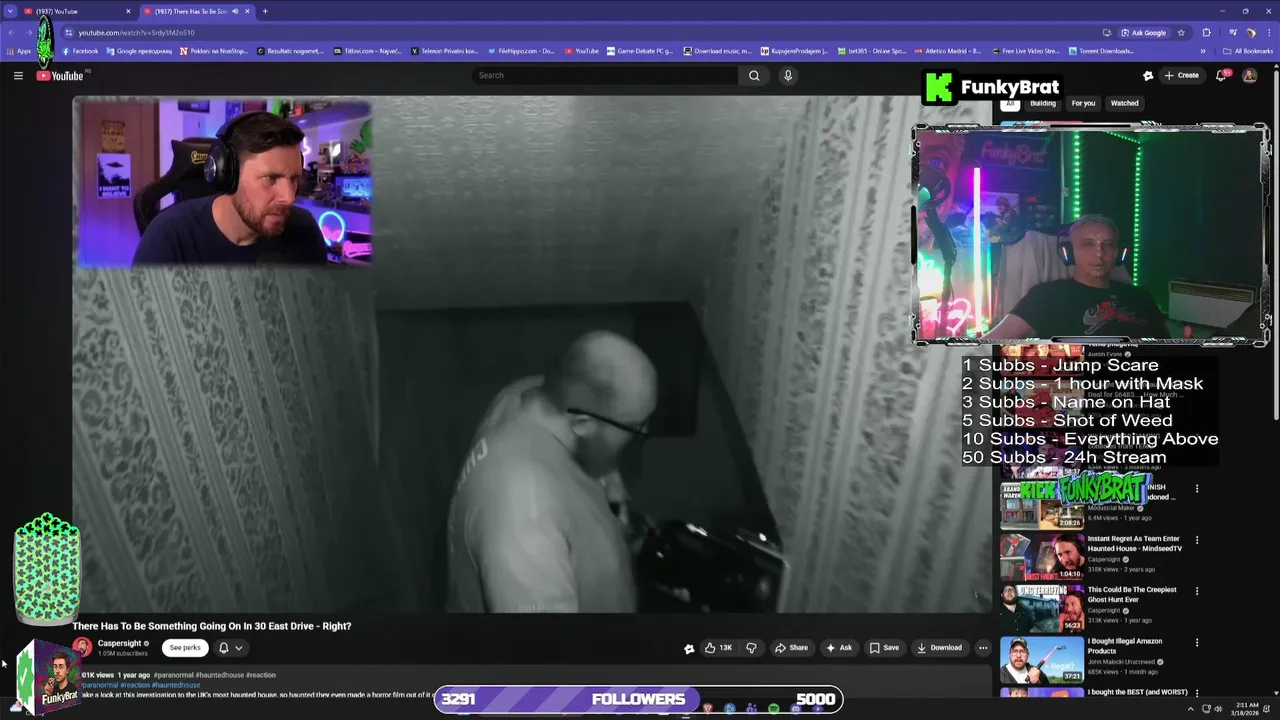Click the Ask Google button in address bar

(1143, 32)
